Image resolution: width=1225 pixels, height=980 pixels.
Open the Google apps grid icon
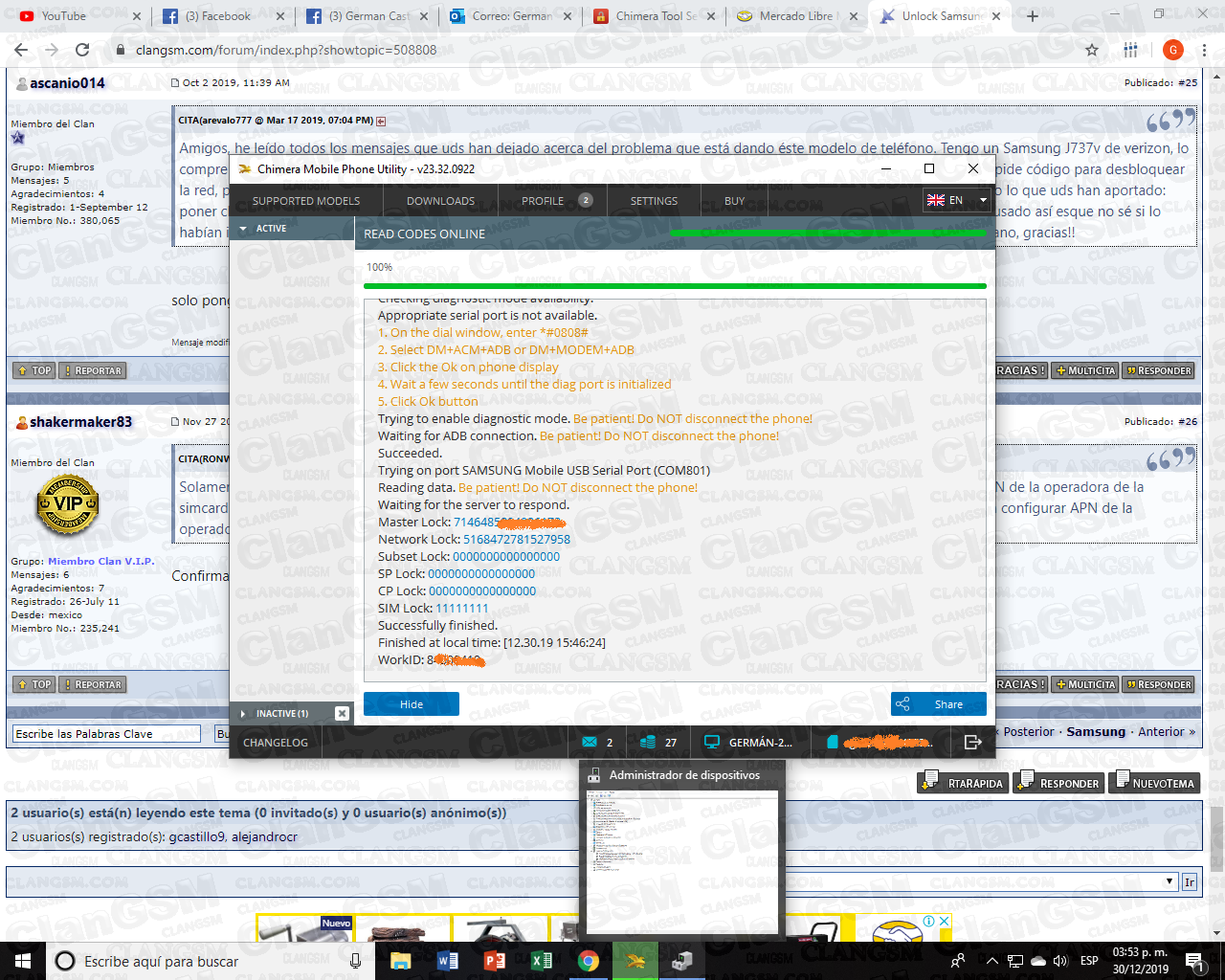[x=1131, y=50]
